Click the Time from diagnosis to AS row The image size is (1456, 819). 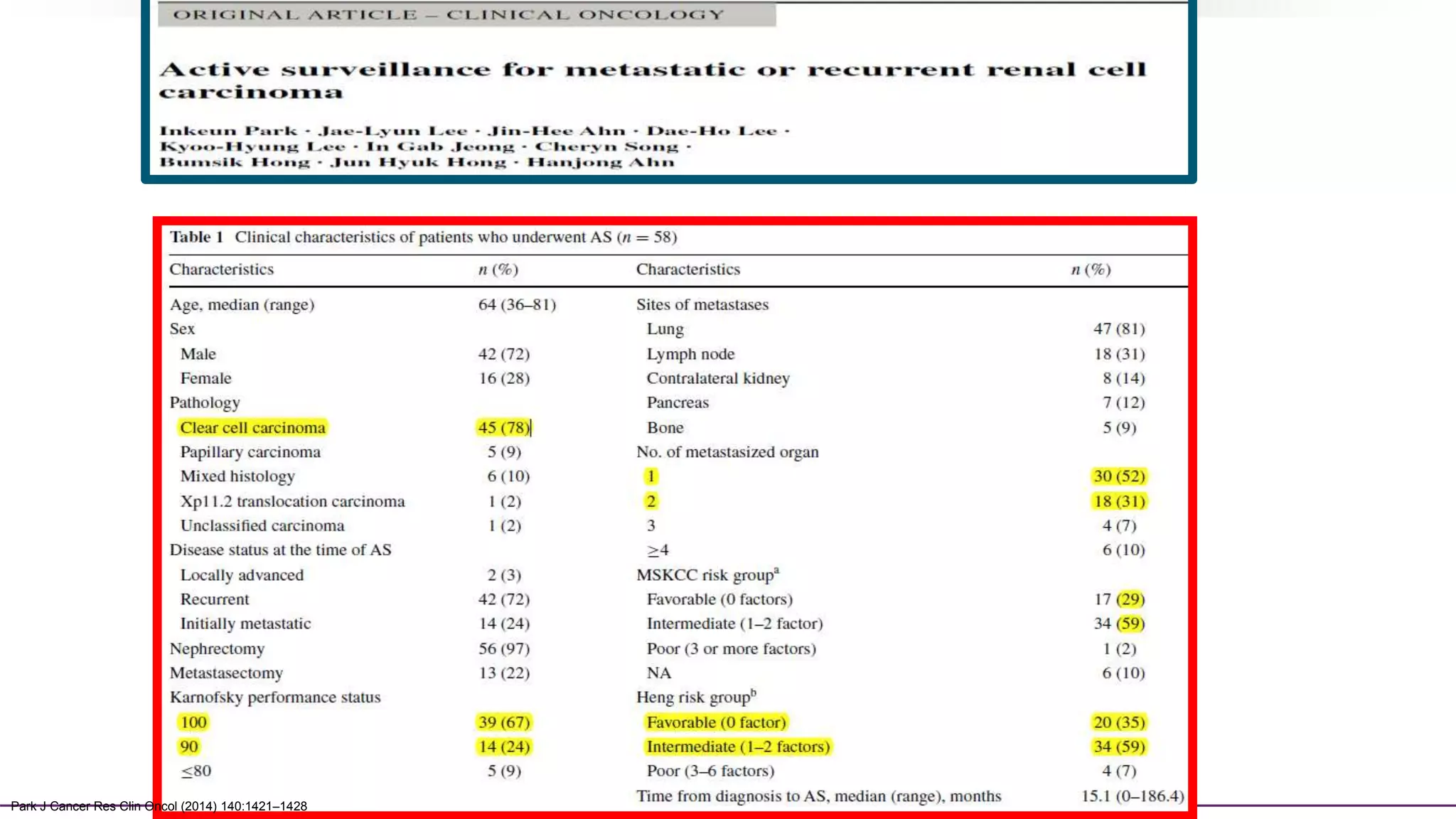pyautogui.click(x=818, y=796)
